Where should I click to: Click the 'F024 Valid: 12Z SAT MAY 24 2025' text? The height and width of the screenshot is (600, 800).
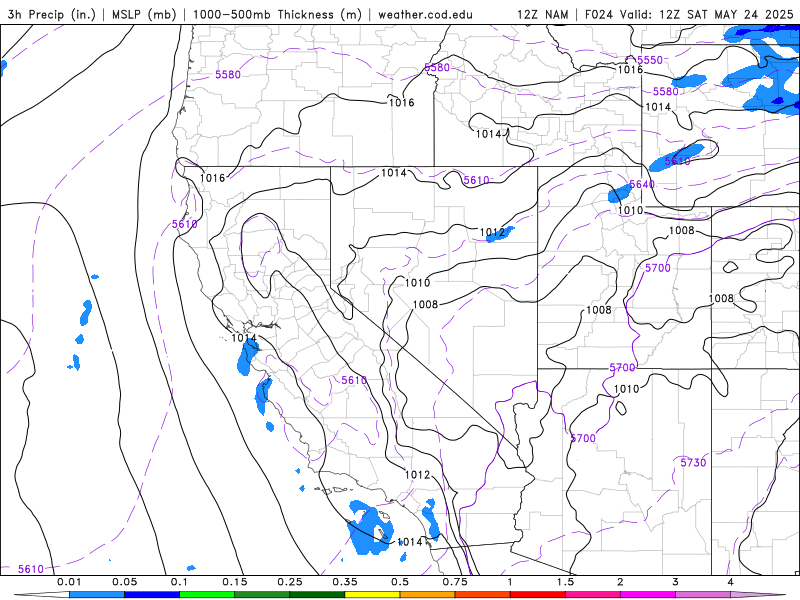[689, 14]
